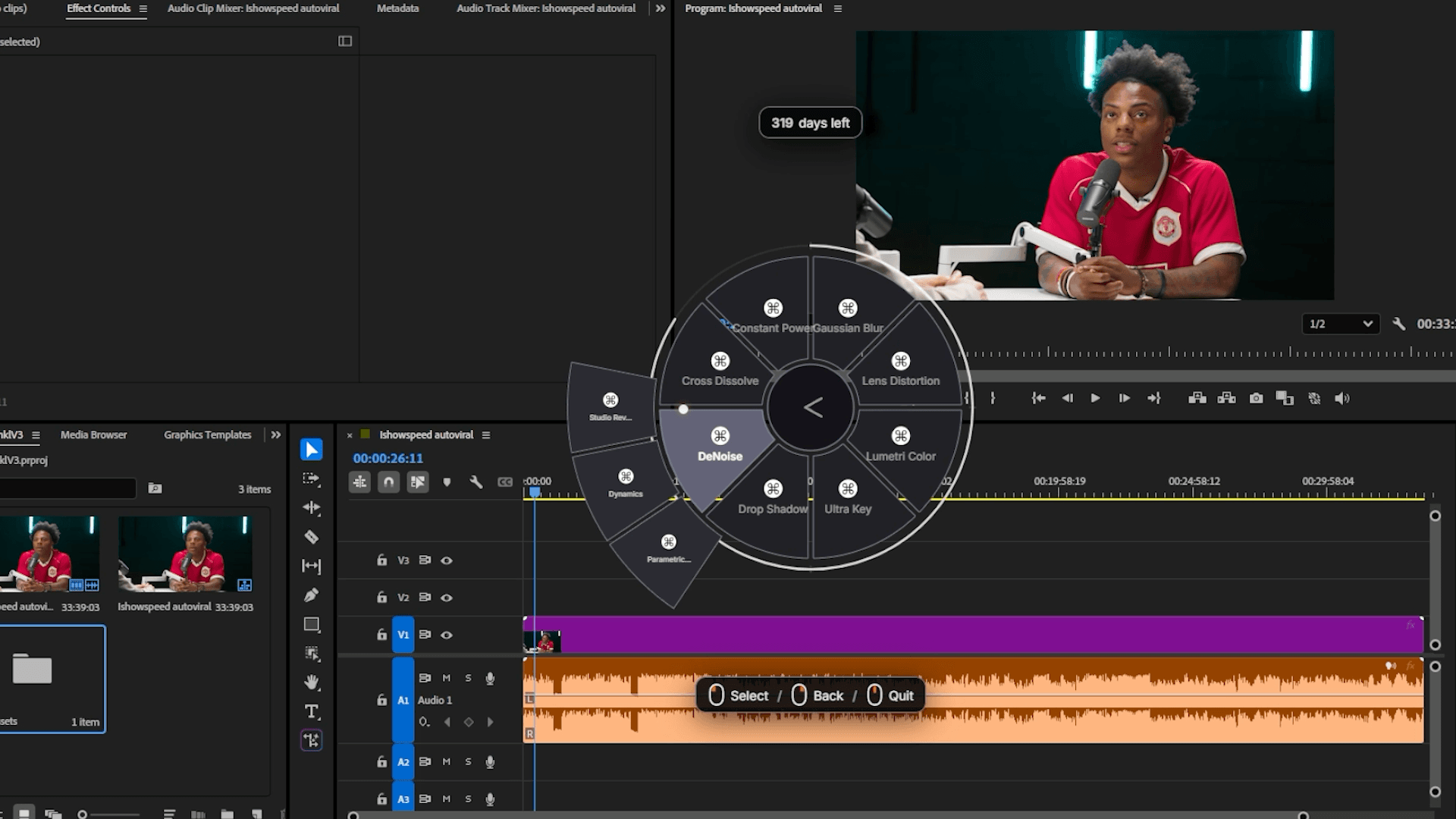Viewport: 1456px width, 819px height.
Task: Select the Pen tool
Action: [311, 595]
